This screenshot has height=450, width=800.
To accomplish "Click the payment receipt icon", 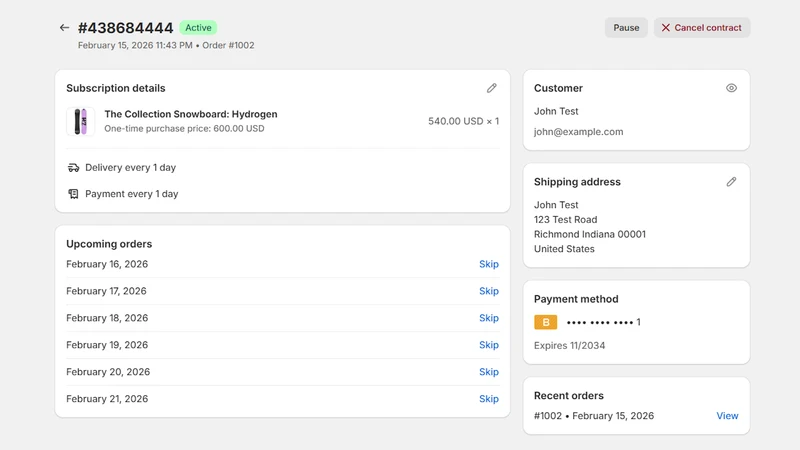I will pos(73,194).
